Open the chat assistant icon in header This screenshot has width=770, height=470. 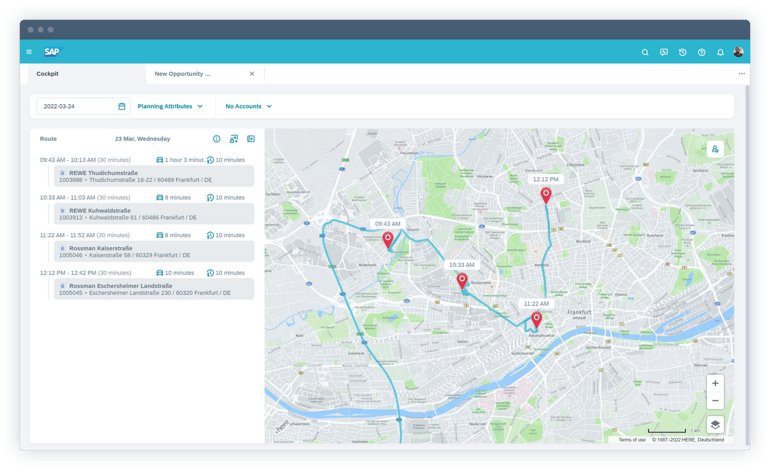tap(664, 52)
